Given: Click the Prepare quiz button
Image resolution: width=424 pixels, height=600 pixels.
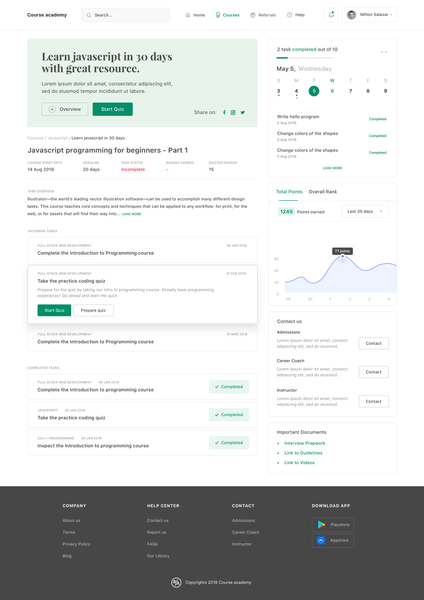Looking at the screenshot, I should [x=93, y=310].
